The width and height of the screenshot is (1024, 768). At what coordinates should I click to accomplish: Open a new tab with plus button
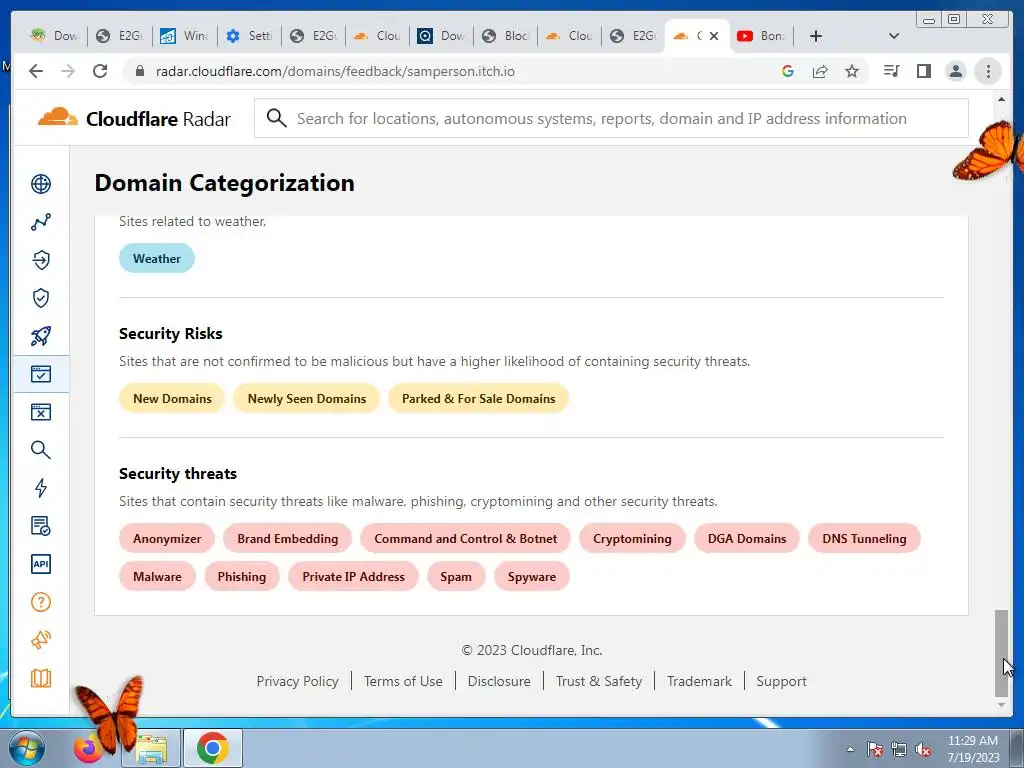point(816,36)
